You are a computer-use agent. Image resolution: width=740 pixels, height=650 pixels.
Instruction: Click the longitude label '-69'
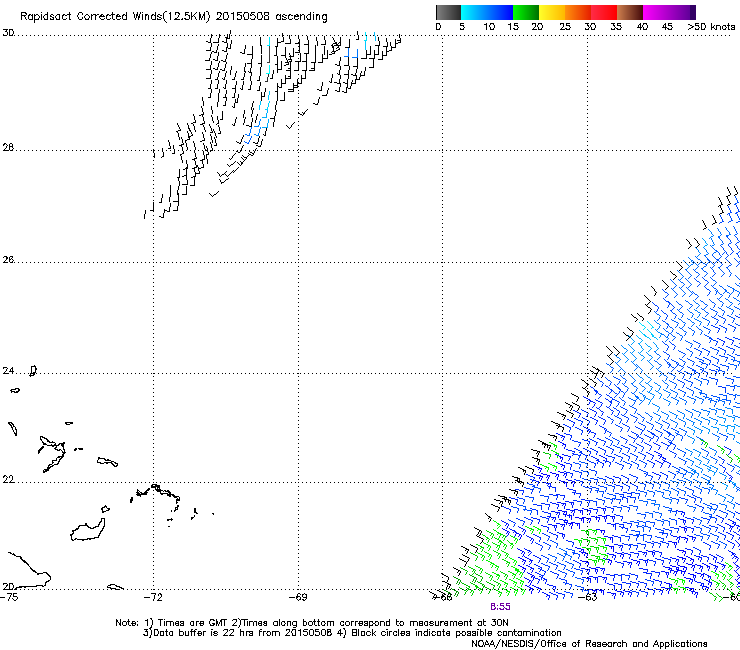(298, 597)
